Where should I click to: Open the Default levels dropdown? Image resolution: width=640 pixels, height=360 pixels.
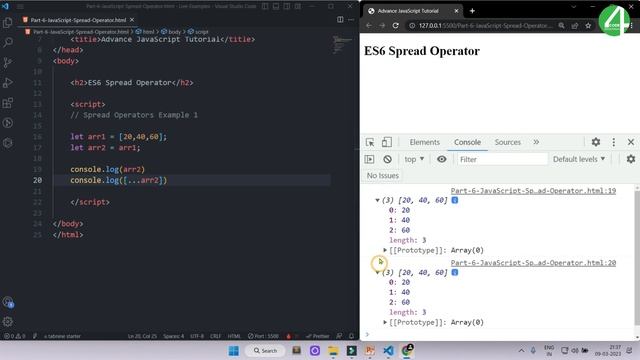coord(579,159)
